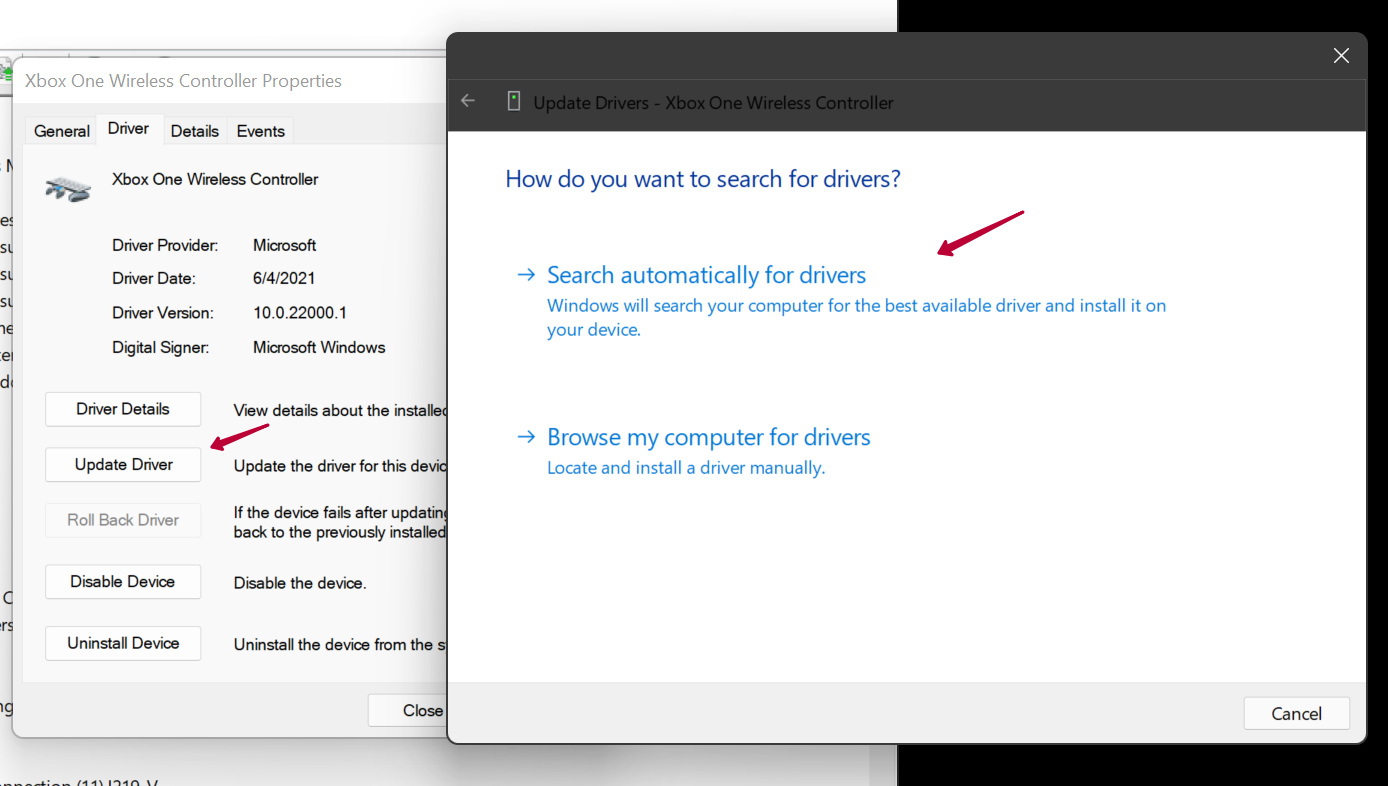Click the Xbox controller device icon
The image size is (1388, 786).
point(68,187)
